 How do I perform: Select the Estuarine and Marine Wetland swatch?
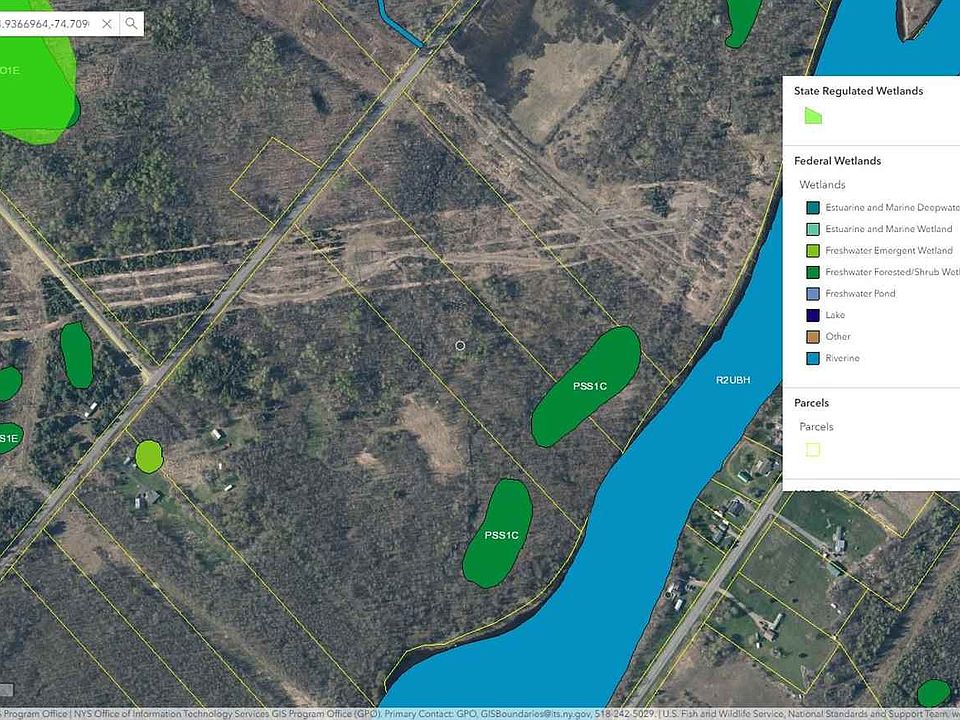click(812, 230)
